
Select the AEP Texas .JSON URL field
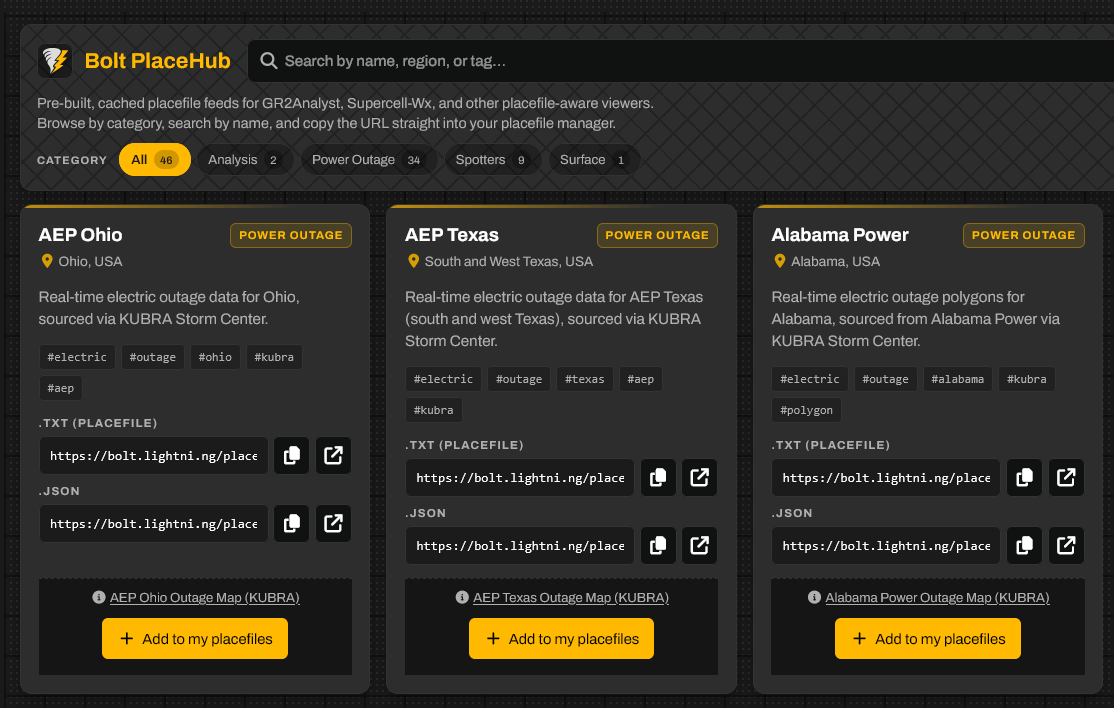pyautogui.click(x=520, y=545)
